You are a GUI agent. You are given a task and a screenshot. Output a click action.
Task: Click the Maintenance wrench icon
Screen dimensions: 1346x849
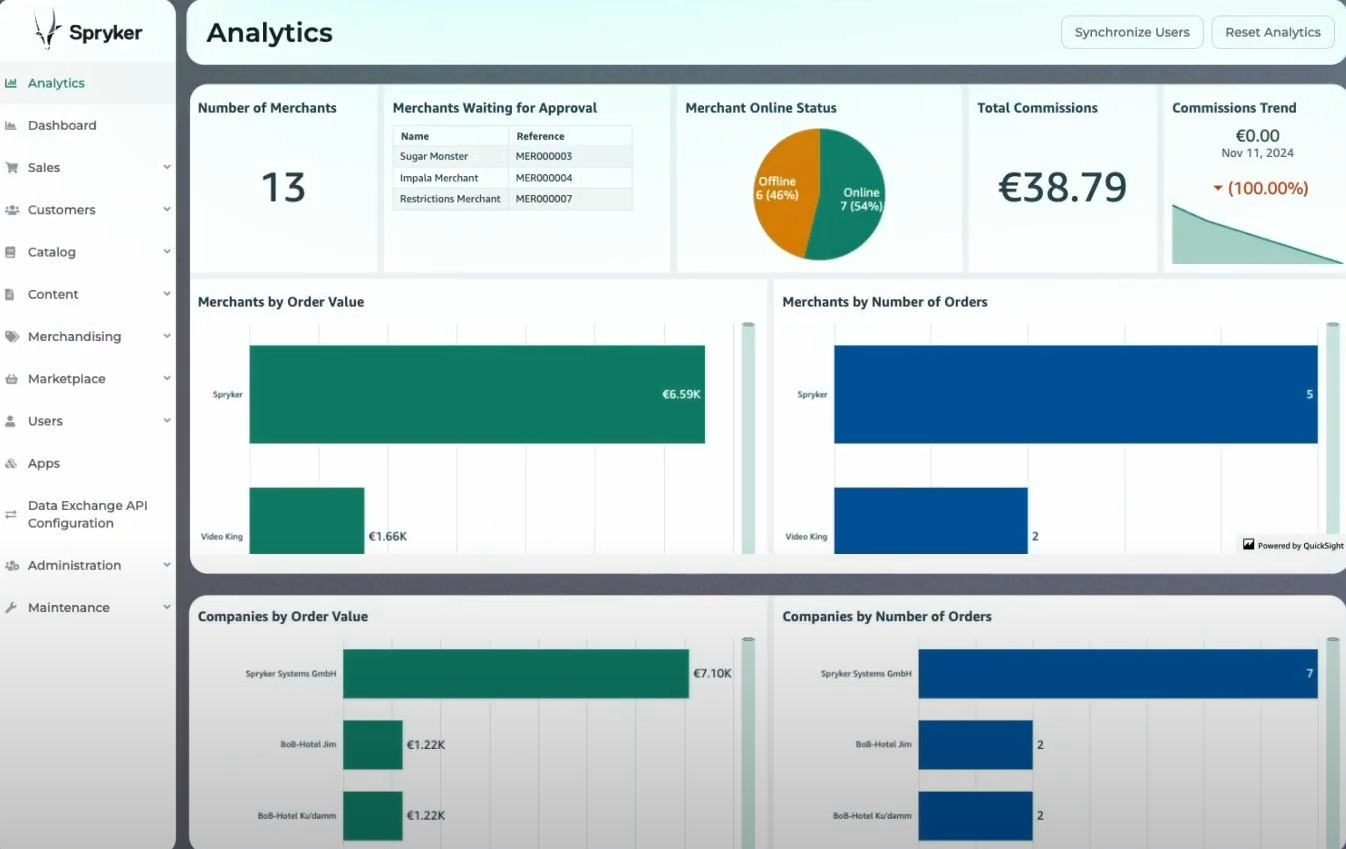click(x=11, y=608)
